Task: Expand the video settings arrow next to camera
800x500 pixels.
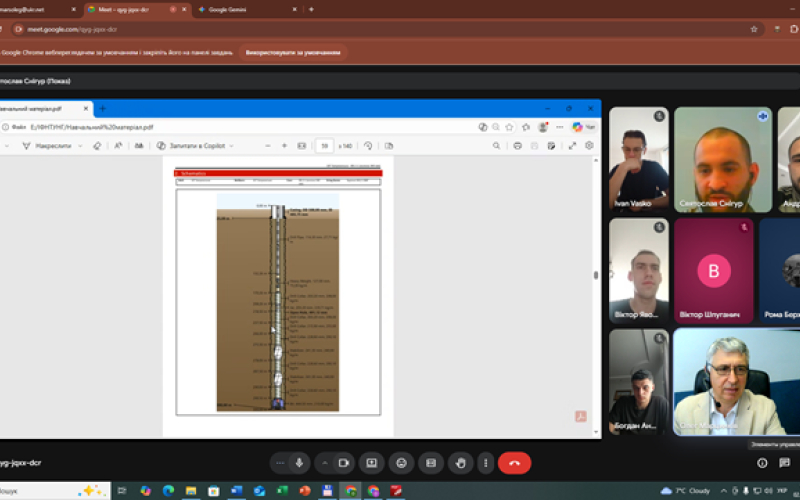Action: tap(324, 463)
